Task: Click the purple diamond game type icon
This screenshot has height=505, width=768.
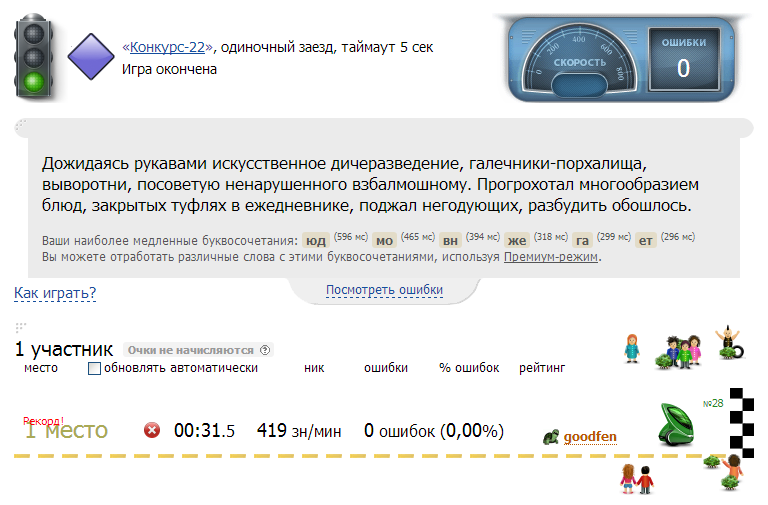Action: coord(91,57)
